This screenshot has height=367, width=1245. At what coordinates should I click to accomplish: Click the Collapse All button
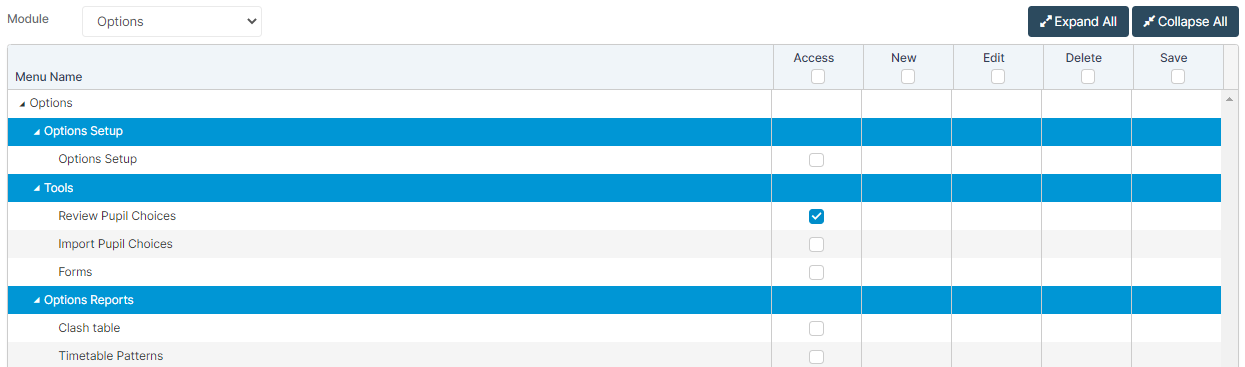click(x=1185, y=21)
